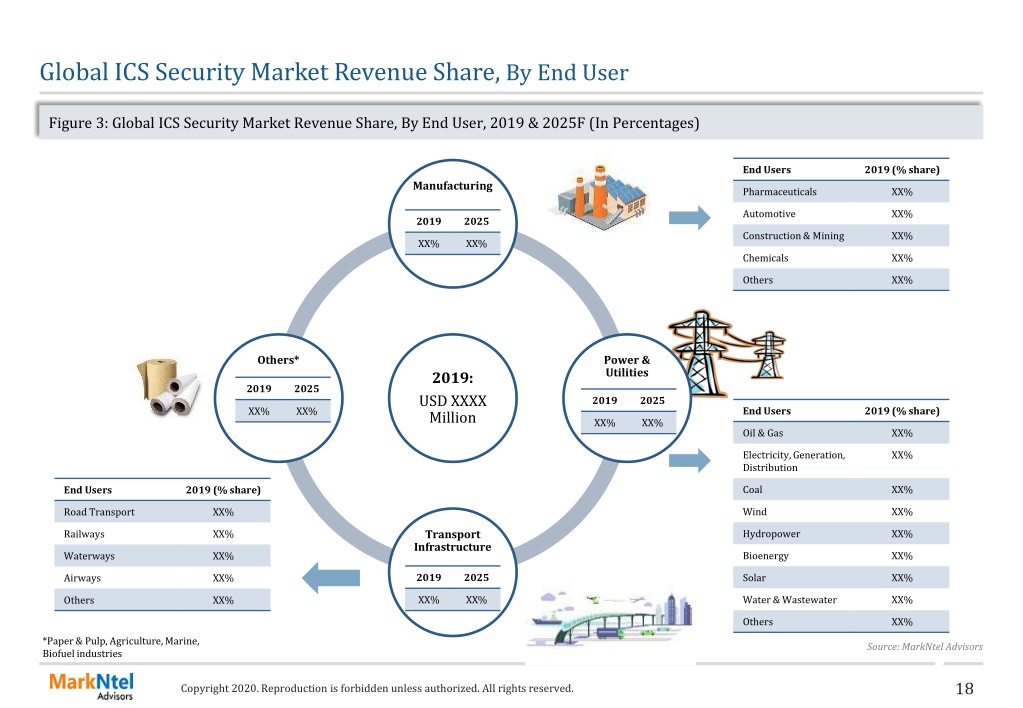The image size is (1023, 708).
Task: Click the 2019 column in Transport Infrastructure circle
Action: (429, 589)
